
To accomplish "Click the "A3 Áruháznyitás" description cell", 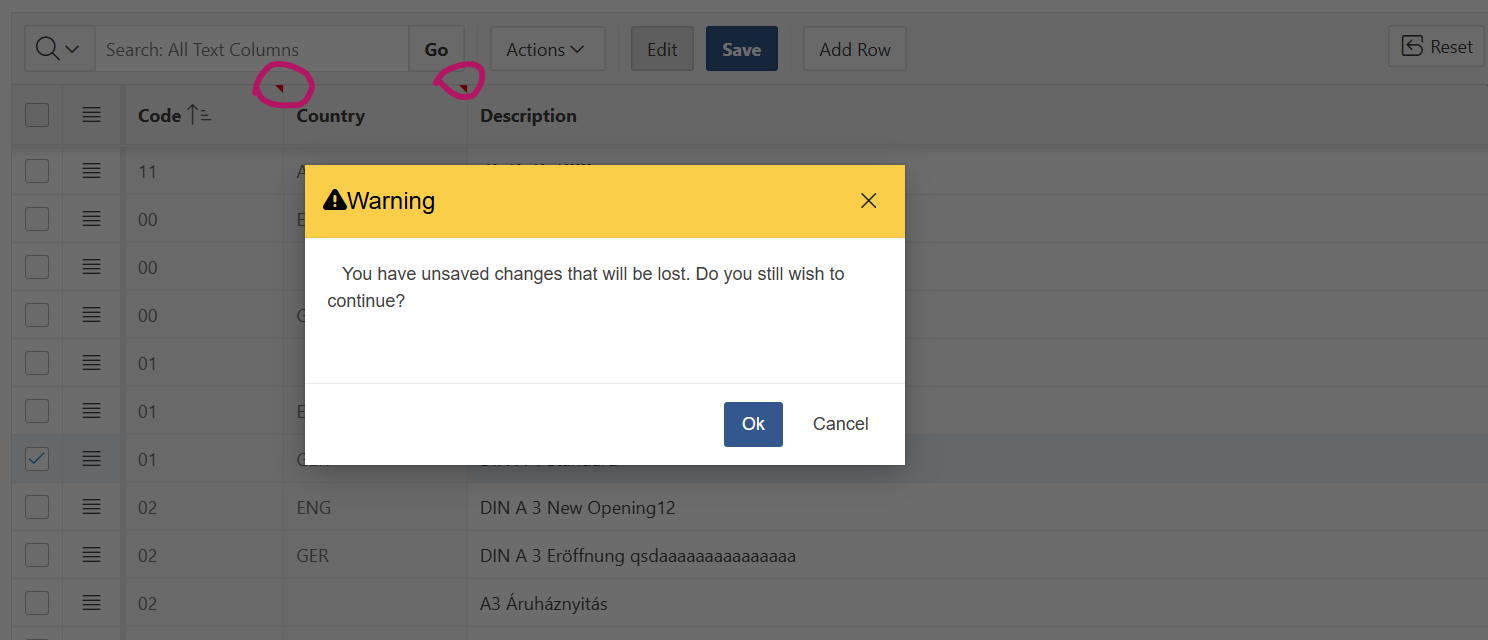I will point(544,604).
